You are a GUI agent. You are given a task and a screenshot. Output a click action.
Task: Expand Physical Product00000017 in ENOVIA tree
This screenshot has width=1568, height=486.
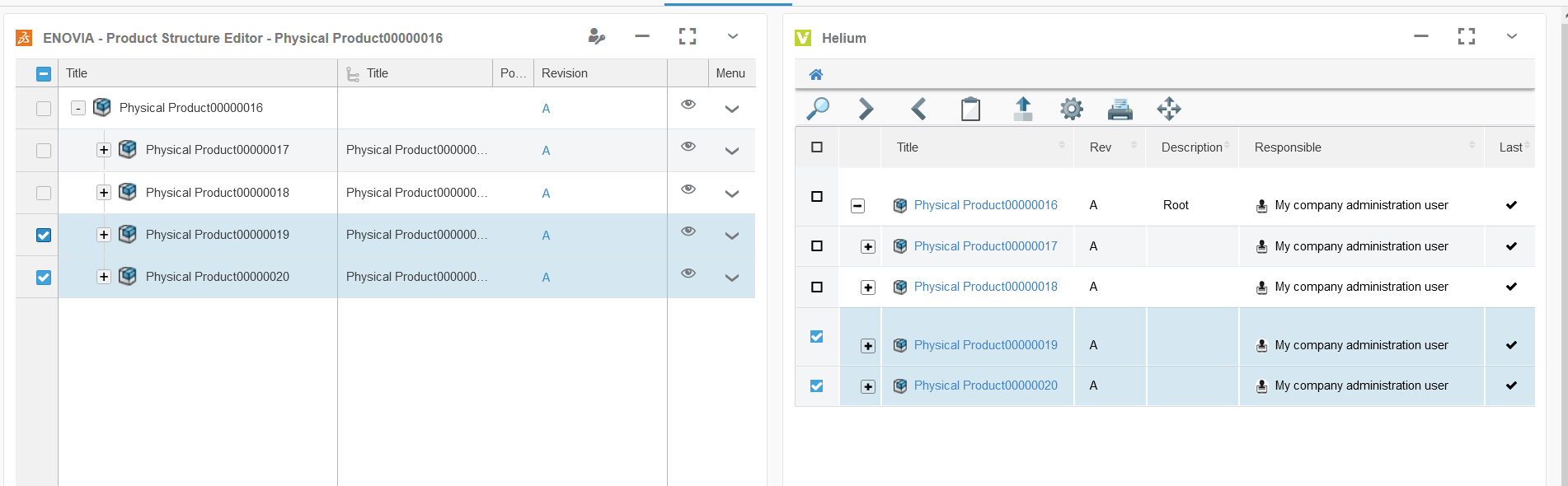click(104, 150)
